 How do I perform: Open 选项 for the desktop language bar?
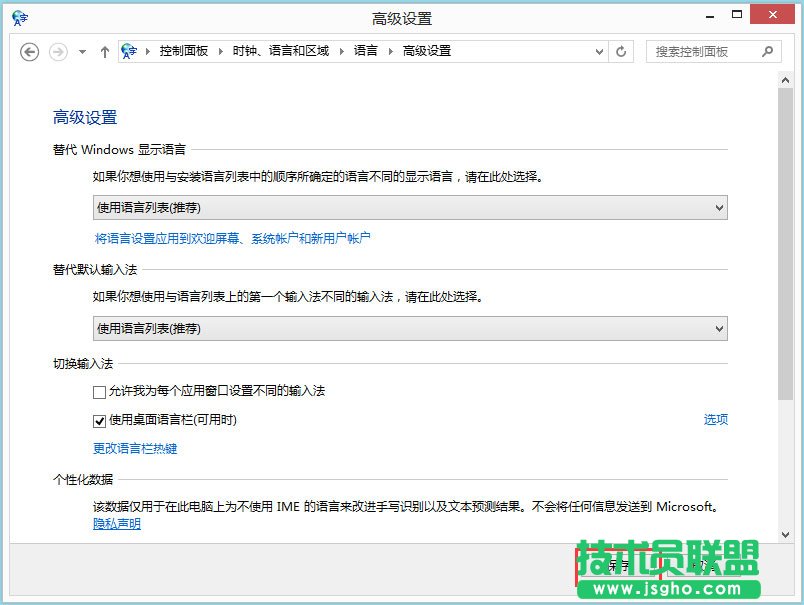[x=715, y=419]
